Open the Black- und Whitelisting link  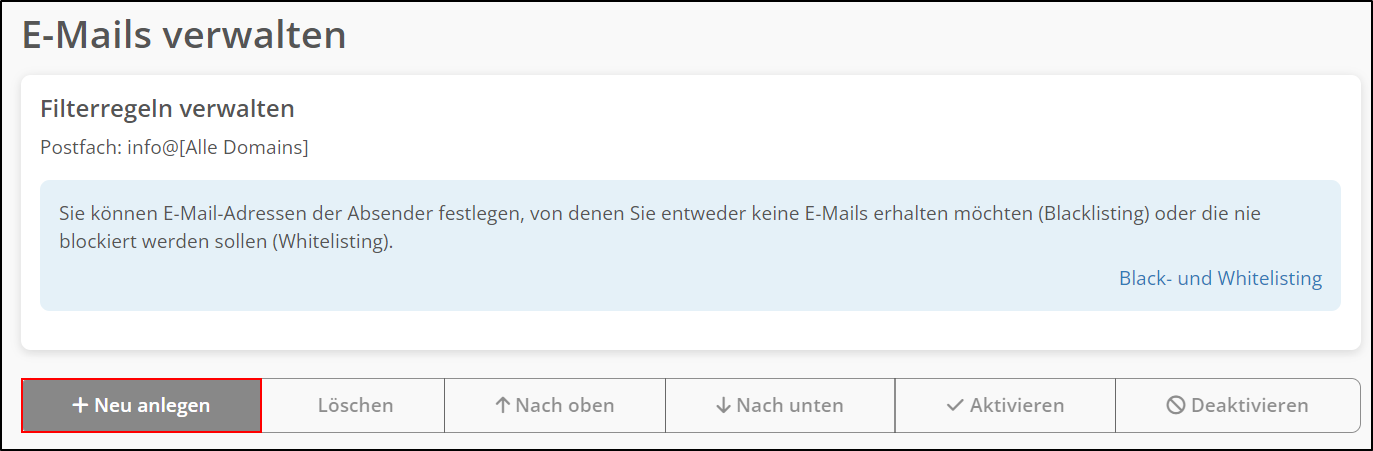click(x=1220, y=278)
